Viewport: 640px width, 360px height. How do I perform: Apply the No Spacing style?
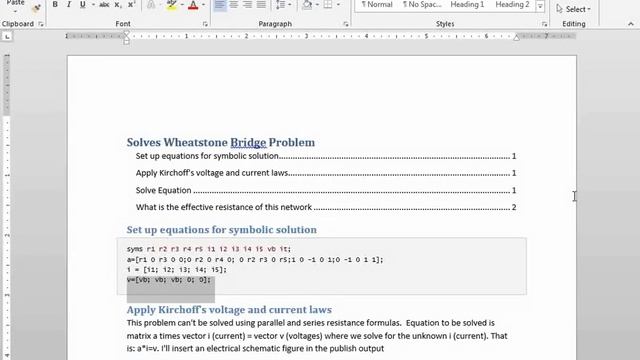[x=422, y=4]
